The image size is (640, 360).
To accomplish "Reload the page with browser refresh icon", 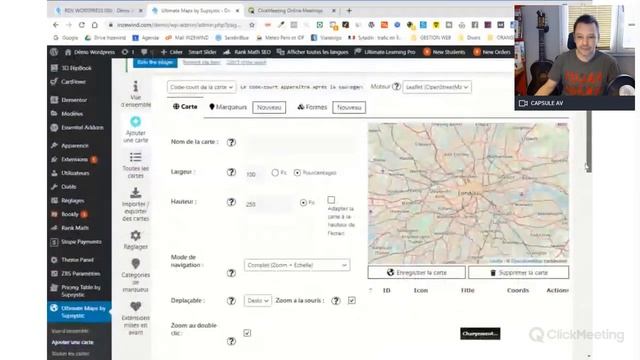I will pos(82,25).
